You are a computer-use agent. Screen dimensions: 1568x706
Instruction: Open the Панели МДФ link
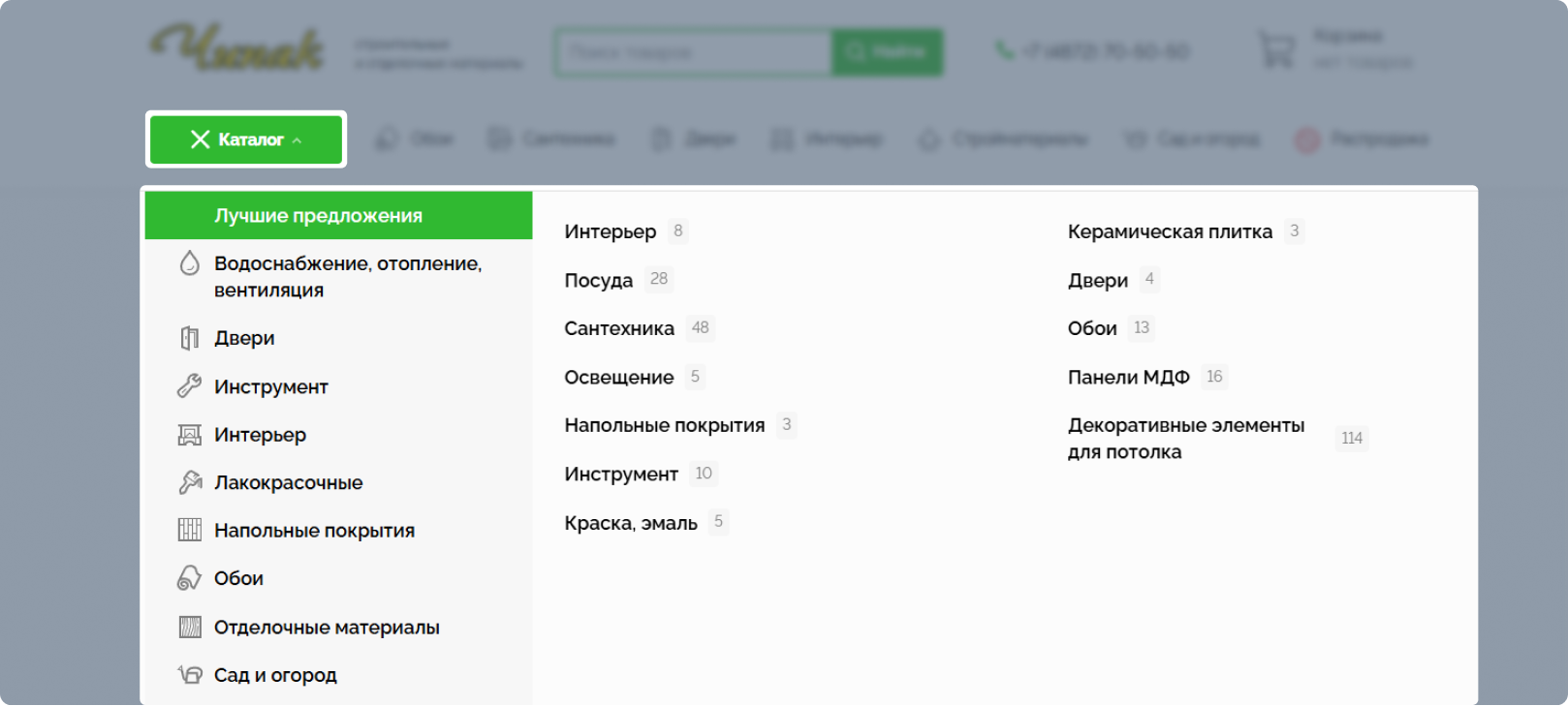click(x=1128, y=377)
